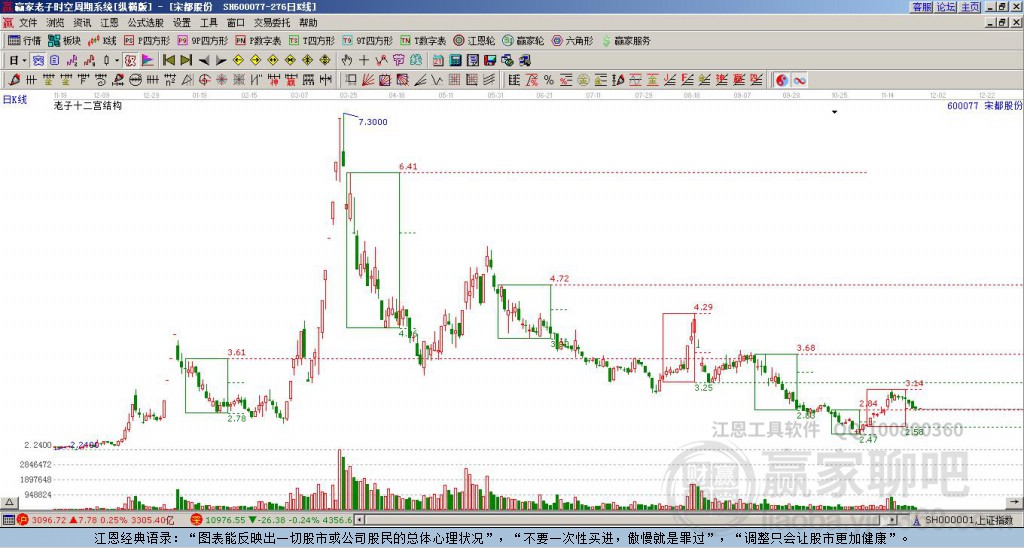Open the 赢家轮 wheel tool

pos(523,40)
